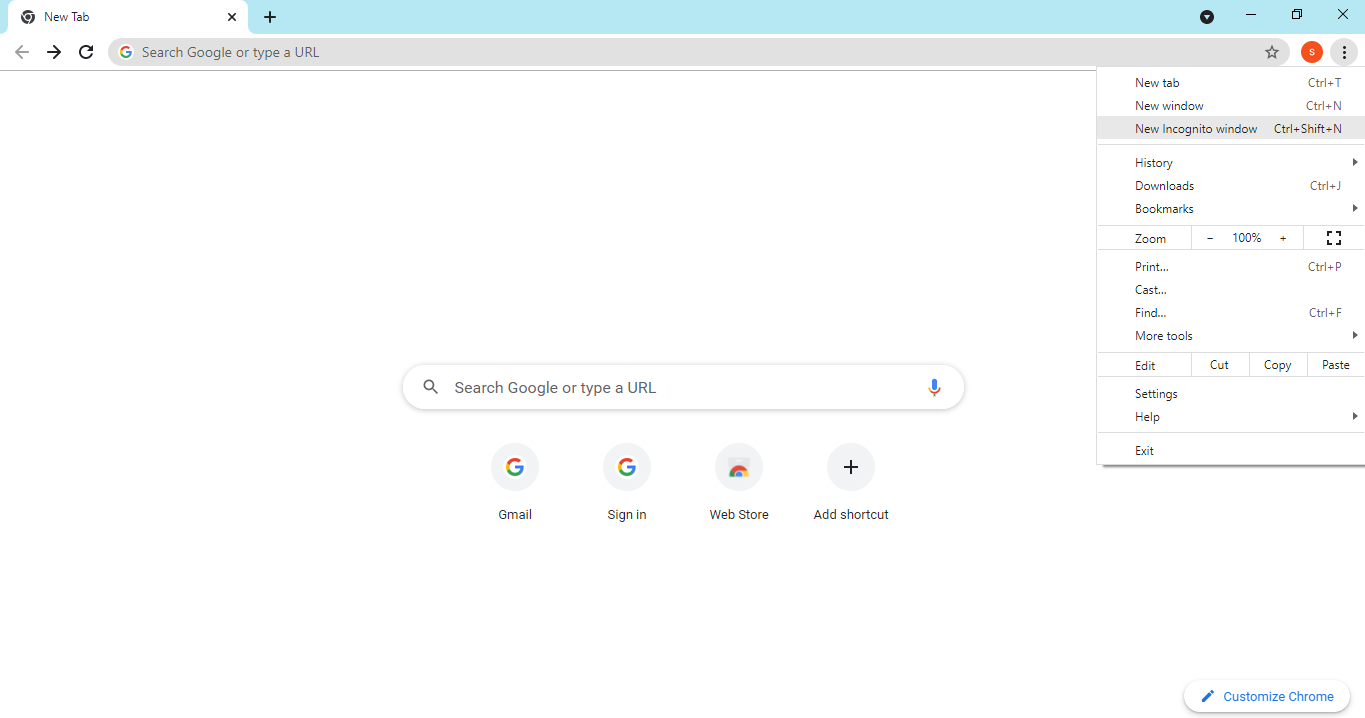The image size is (1365, 718).
Task: Open the Gmail shortcut icon
Action: [514, 467]
